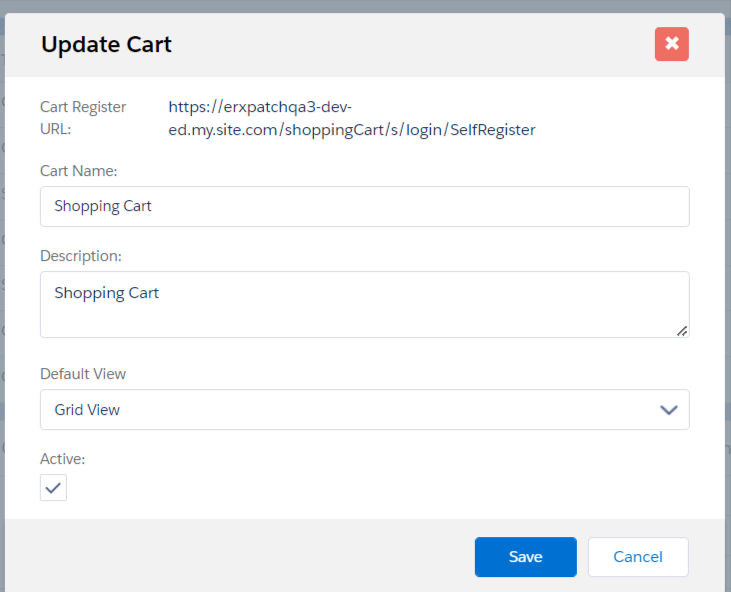Open the Default View dropdown
The height and width of the screenshot is (592, 731).
(x=364, y=410)
